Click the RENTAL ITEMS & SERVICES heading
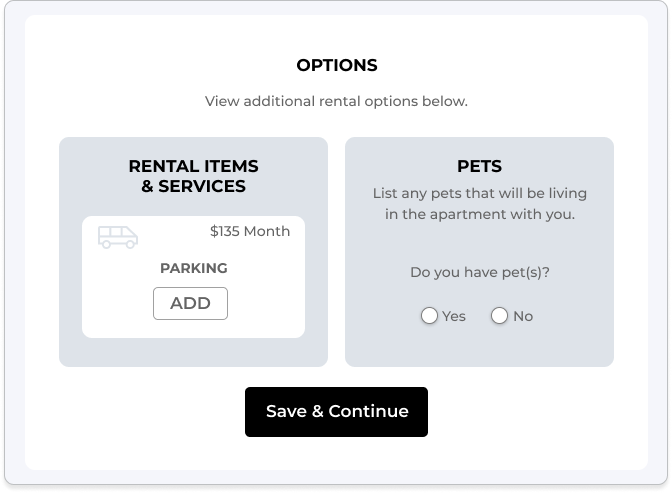 click(194, 176)
